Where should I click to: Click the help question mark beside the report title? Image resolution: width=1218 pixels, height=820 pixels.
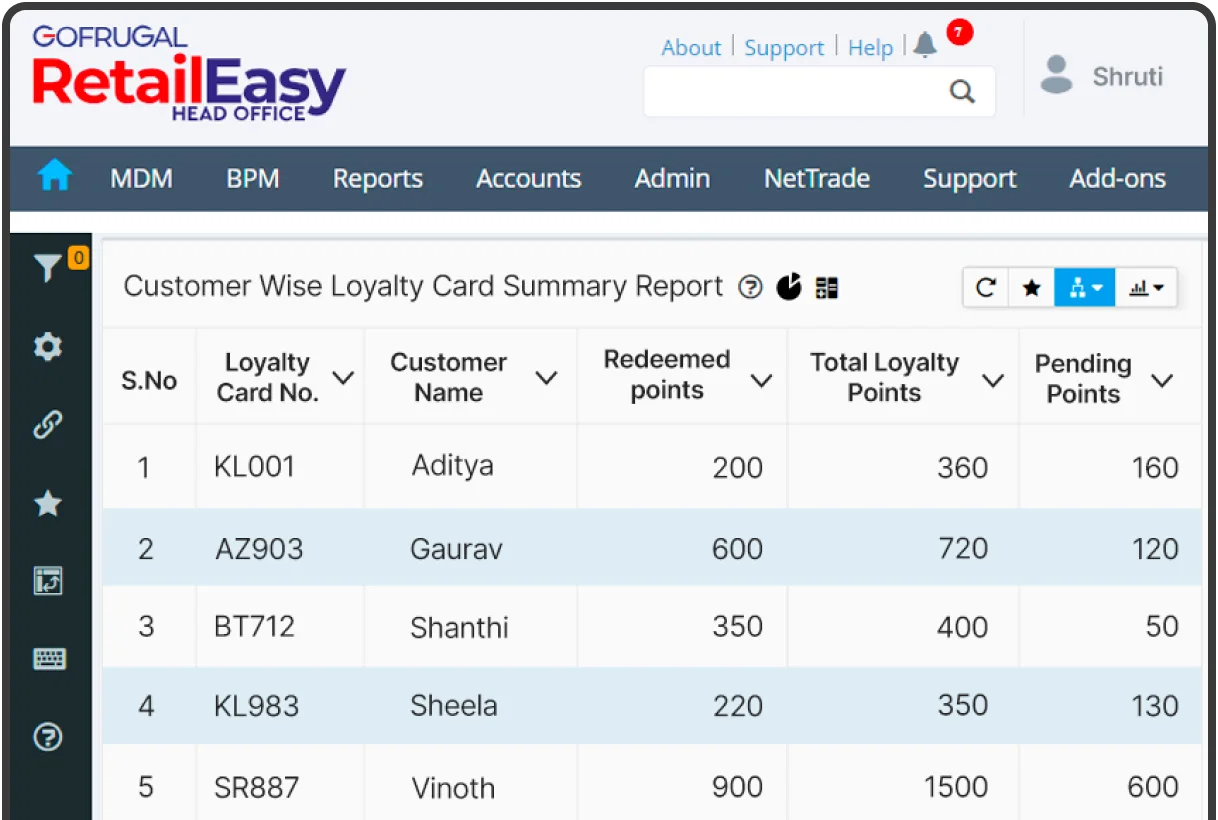click(x=750, y=287)
